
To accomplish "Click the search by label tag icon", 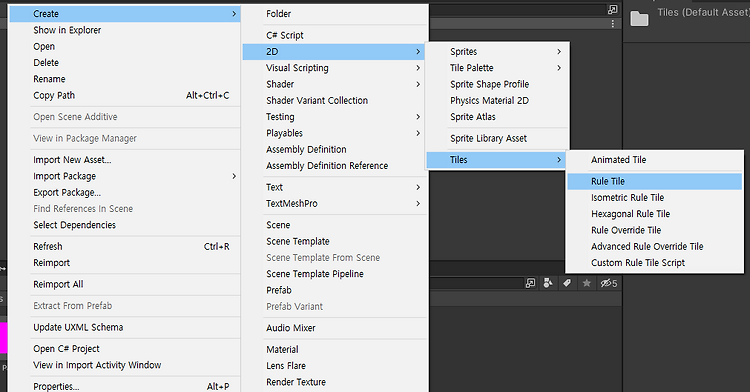I will tap(567, 283).
